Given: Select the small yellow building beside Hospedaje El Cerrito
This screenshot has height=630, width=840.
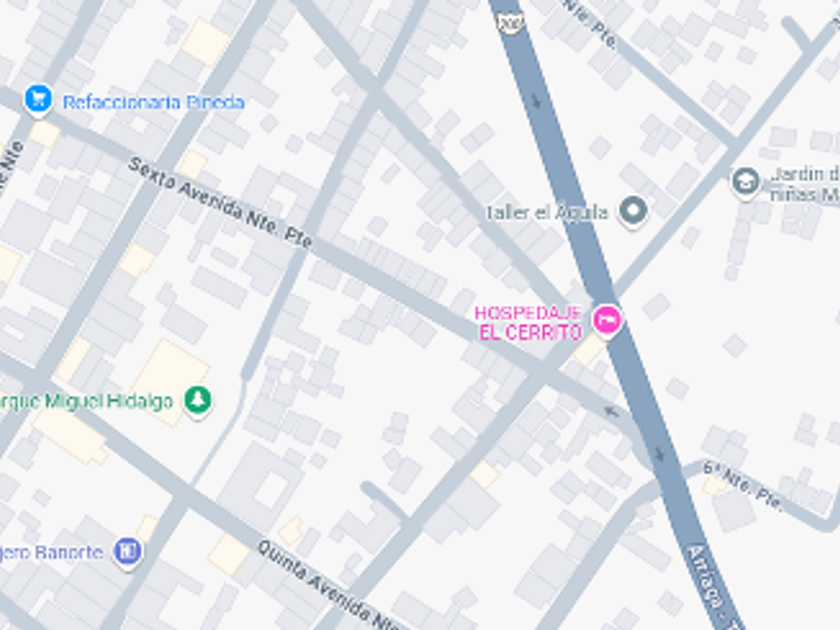Looking at the screenshot, I should 589,349.
